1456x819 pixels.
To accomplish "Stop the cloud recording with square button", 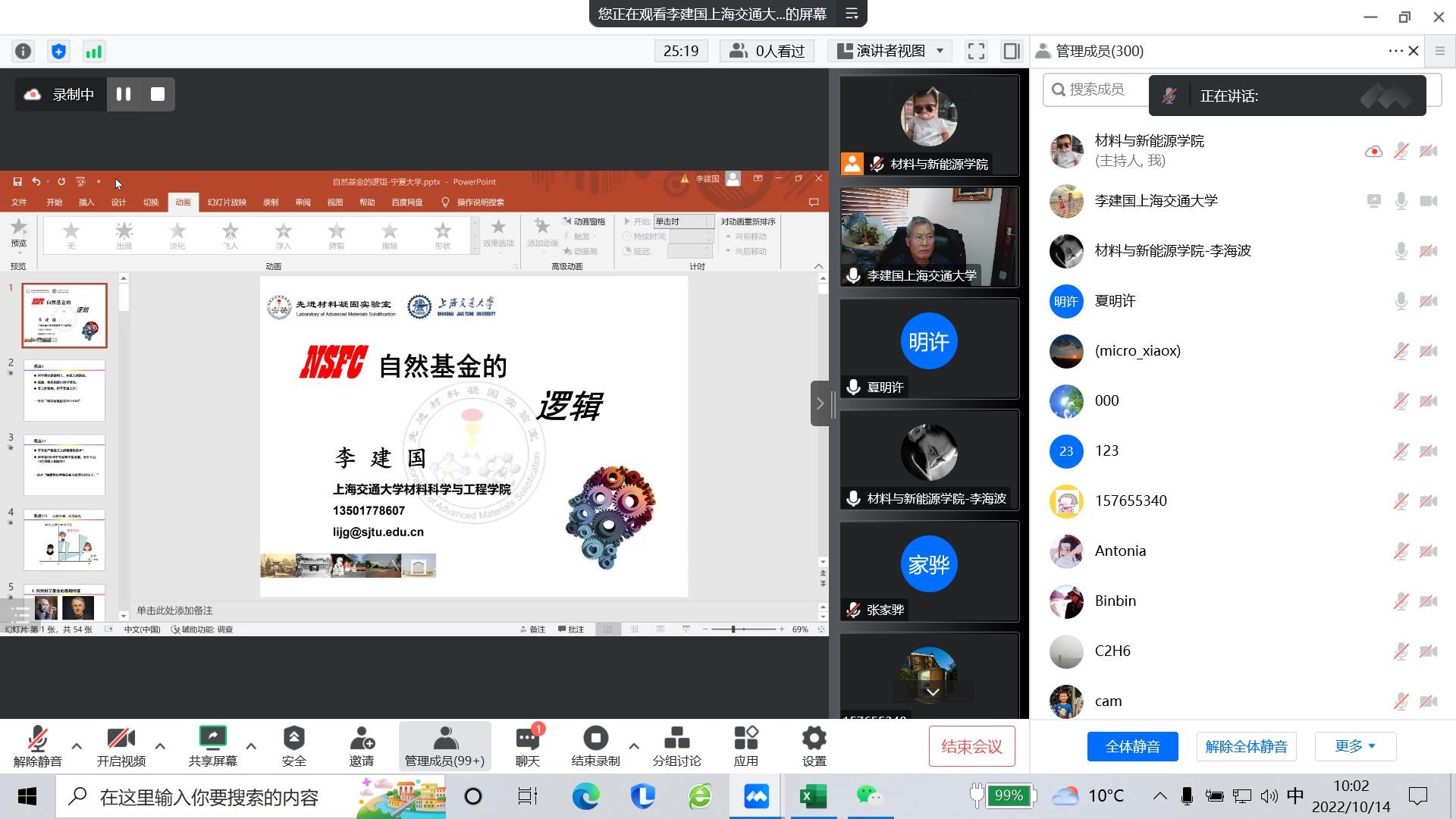I will [x=158, y=94].
